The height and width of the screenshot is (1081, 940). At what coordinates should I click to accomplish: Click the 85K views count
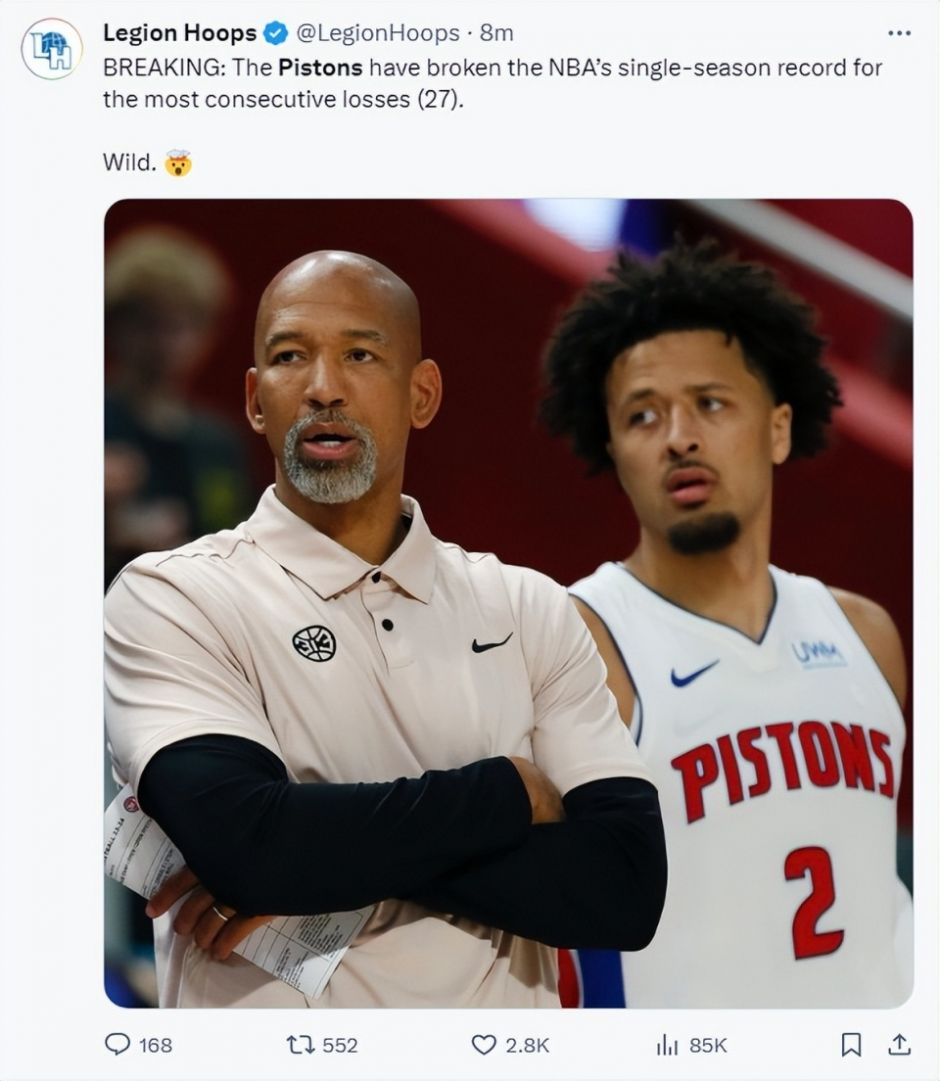point(708,1045)
